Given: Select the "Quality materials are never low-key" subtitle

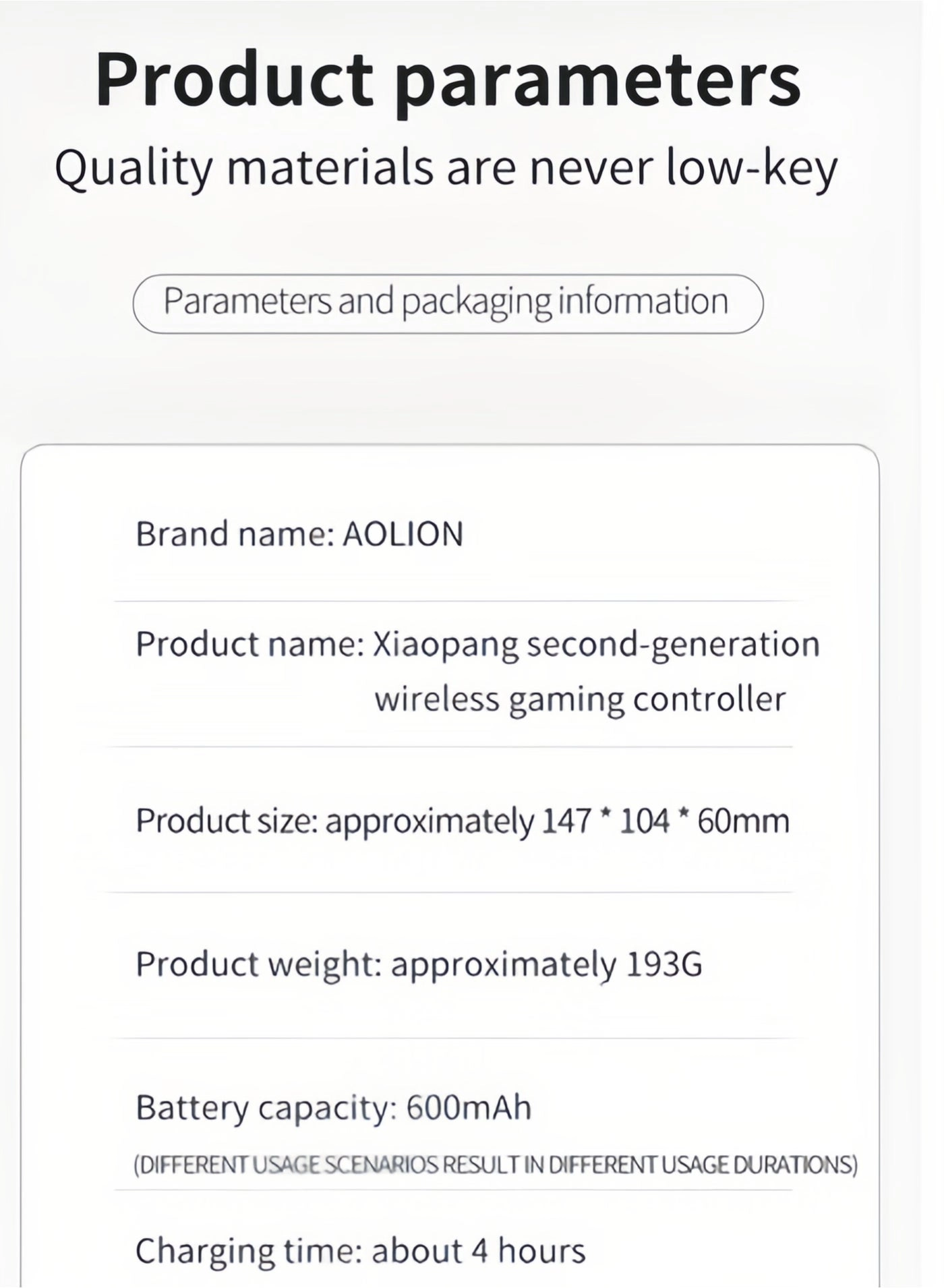Looking at the screenshot, I should pos(445,167).
